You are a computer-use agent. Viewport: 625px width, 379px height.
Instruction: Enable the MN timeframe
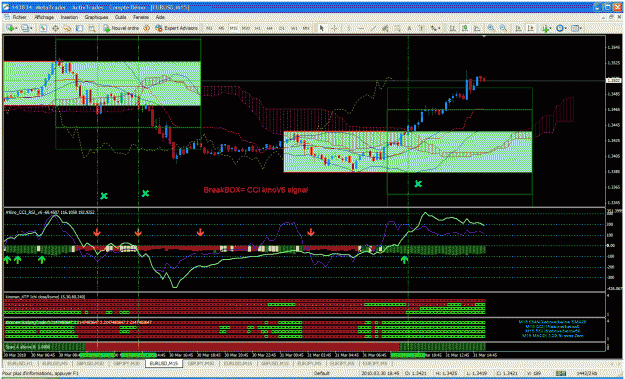tap(306, 28)
